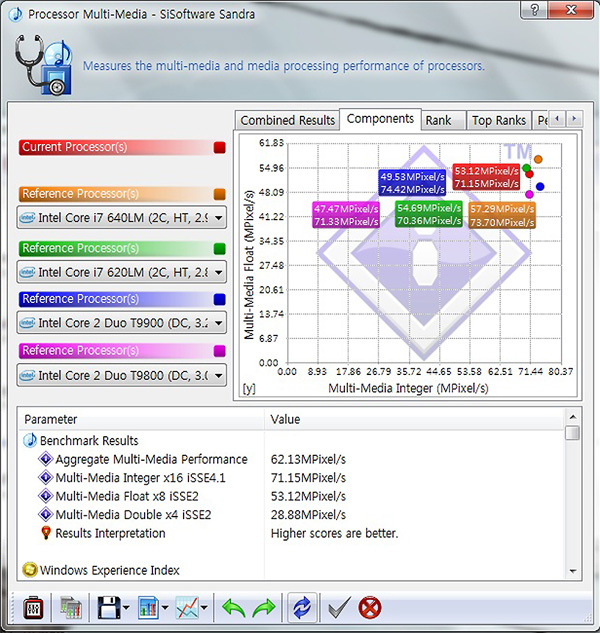The image size is (600, 633).
Task: Toggle the green Reference Processor swatch
Action: [x=220, y=249]
